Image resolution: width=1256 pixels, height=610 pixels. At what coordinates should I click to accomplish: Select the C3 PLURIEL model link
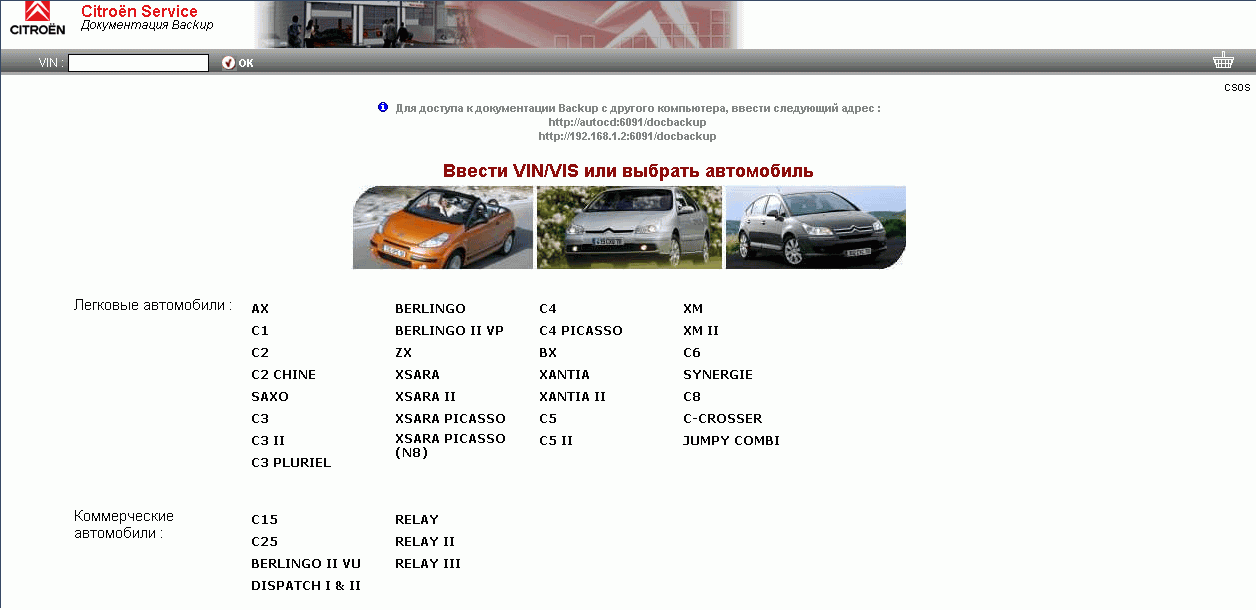pos(291,462)
